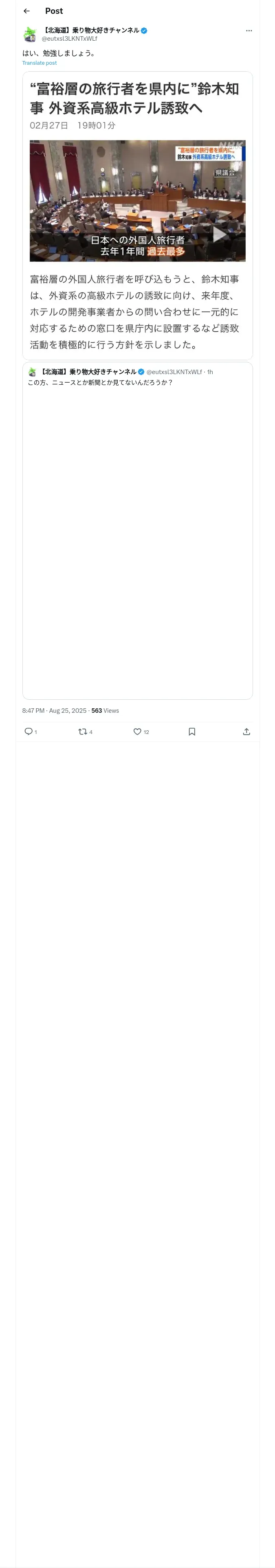Viewport: 275px width, 1568px height.
Task: Open the news screenshot image
Action: tap(138, 215)
